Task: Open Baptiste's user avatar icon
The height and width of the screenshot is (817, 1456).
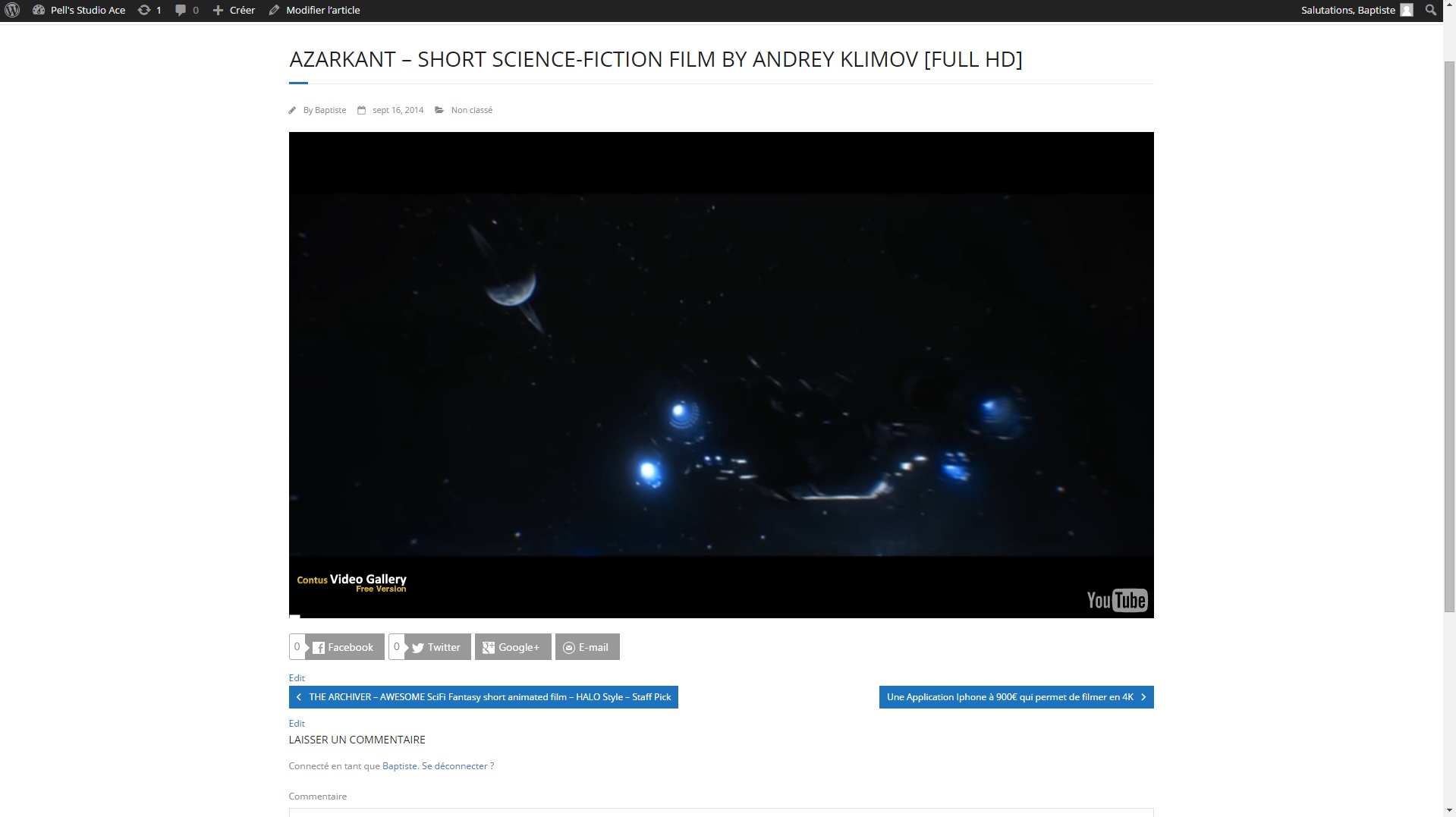Action: 1407,10
